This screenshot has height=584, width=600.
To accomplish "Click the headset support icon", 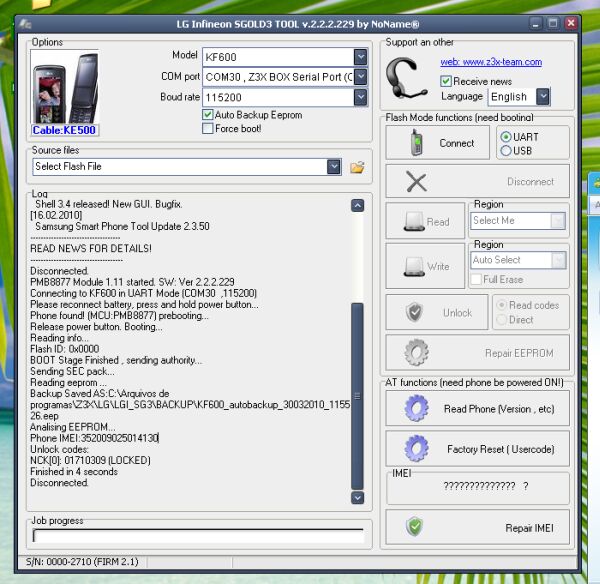I will click(405, 78).
